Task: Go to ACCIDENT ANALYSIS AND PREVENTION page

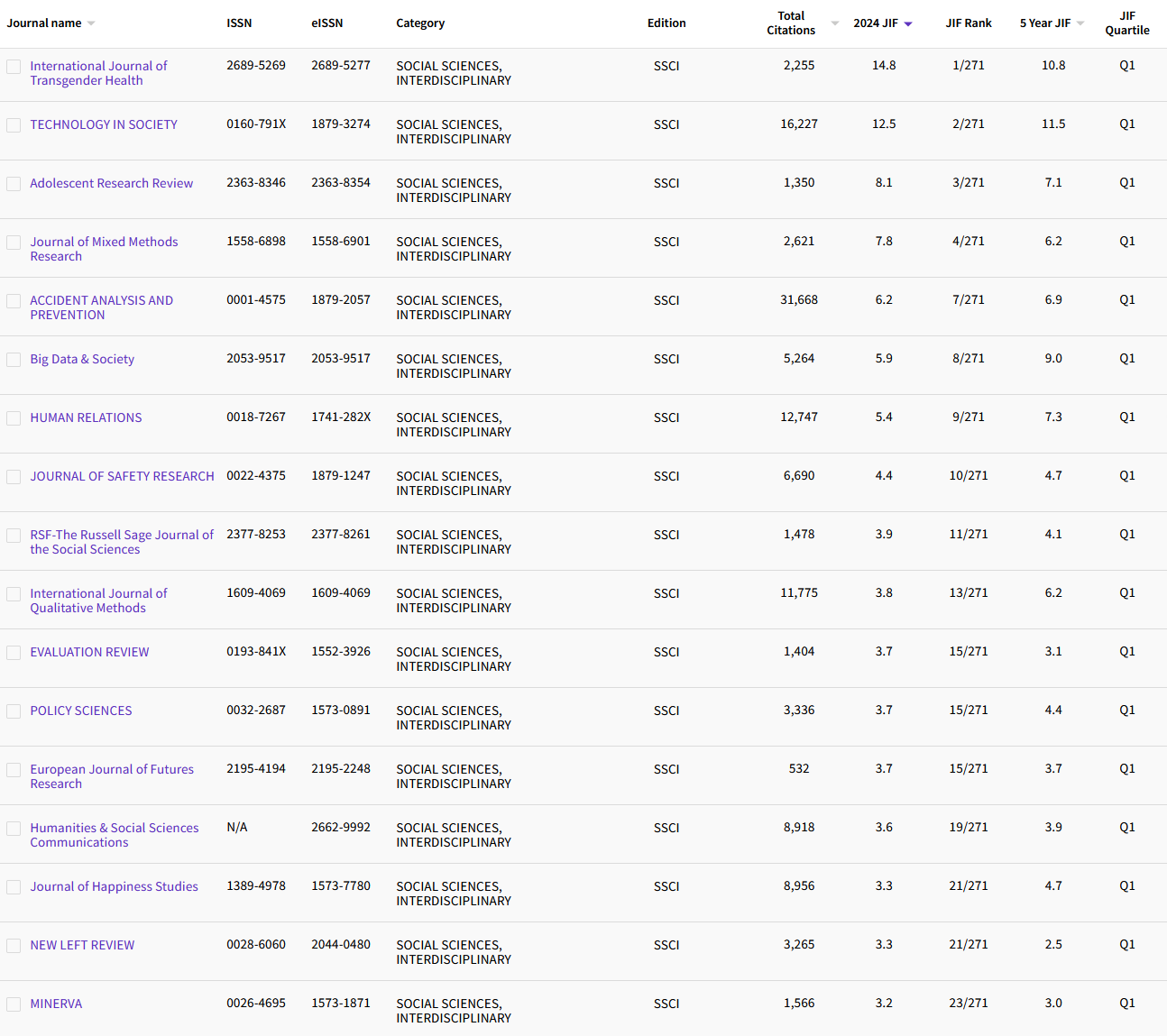Action: (x=101, y=307)
